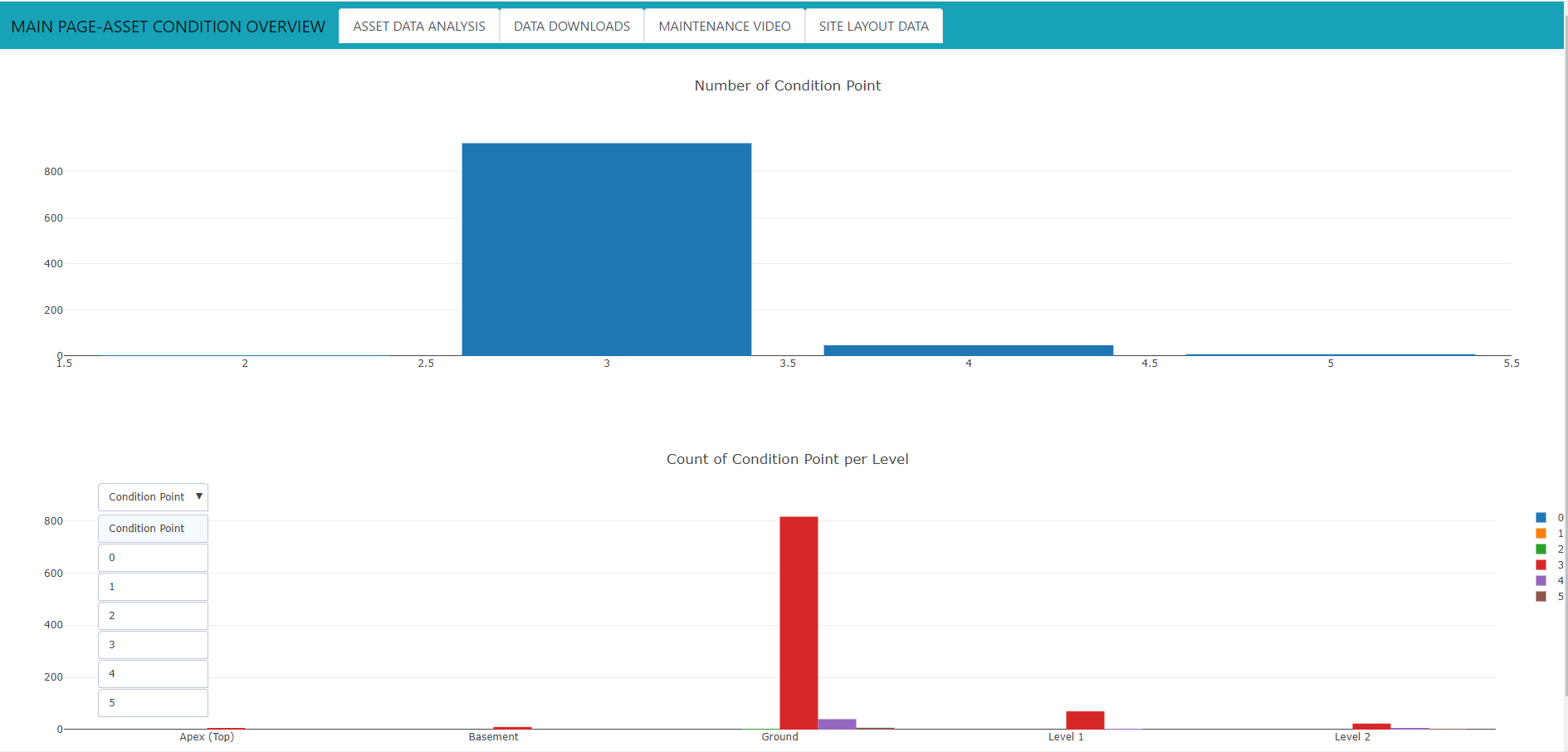The image size is (1568, 752).
Task: Open the Condition Point dropdown
Action: point(153,496)
